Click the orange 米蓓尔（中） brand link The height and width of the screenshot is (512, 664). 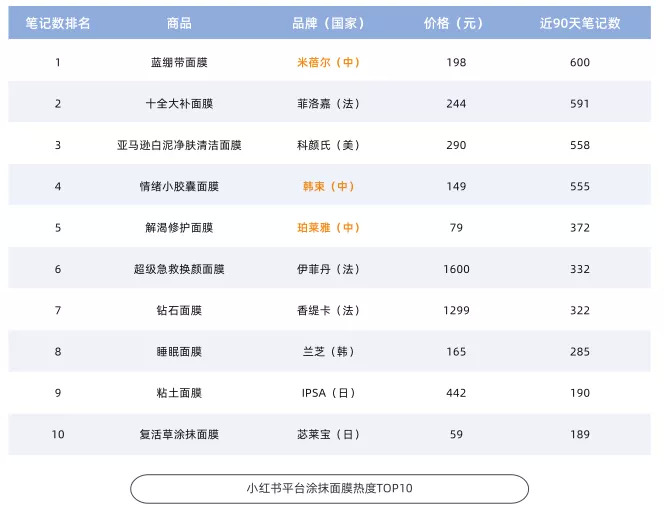pos(328,62)
